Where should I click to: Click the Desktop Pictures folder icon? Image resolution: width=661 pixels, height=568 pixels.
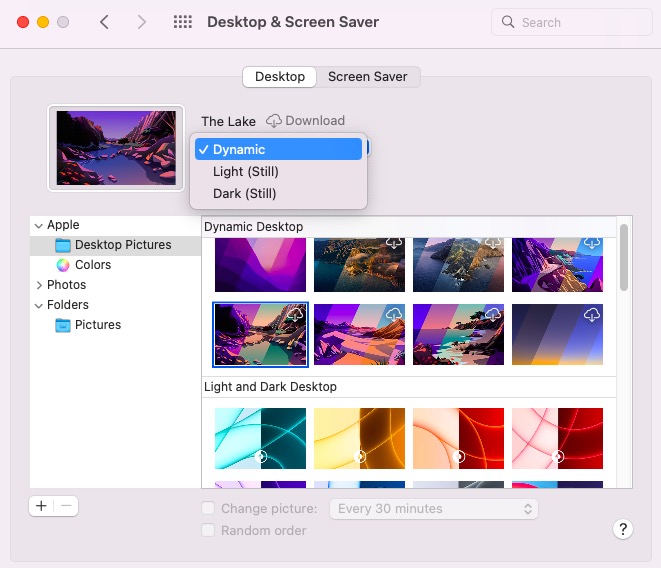[63, 245]
